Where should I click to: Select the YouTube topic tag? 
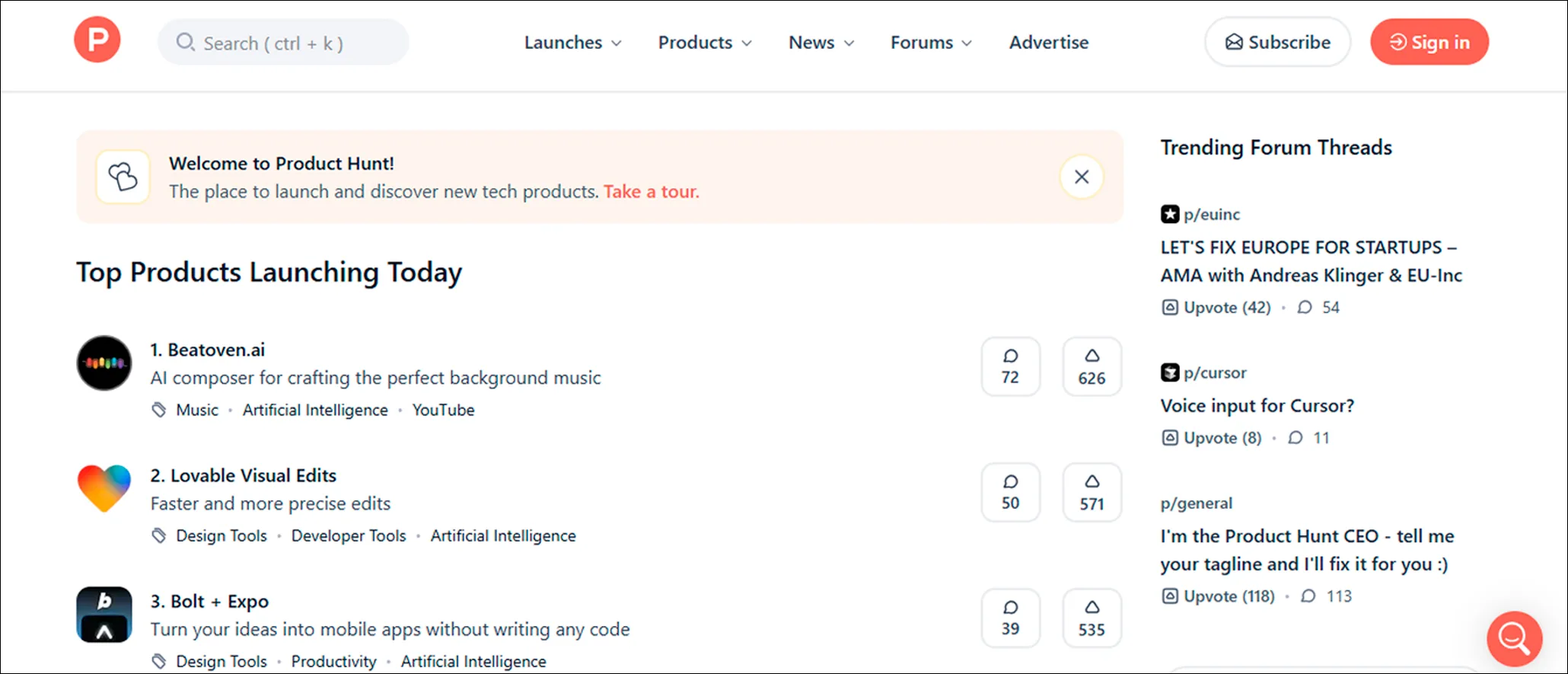pyautogui.click(x=443, y=410)
